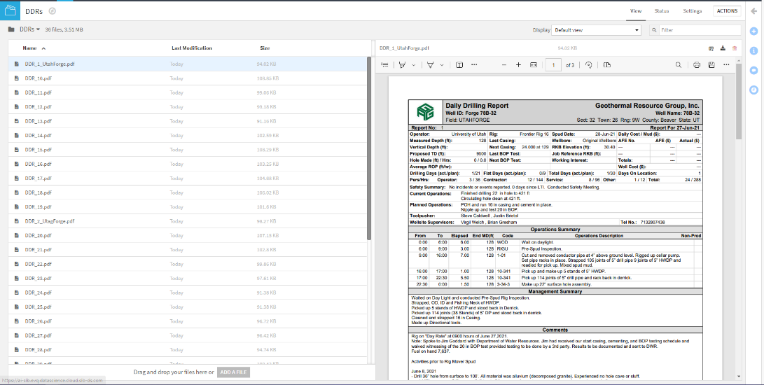
Task: Save the PDF using the save icon
Action: coord(711,65)
